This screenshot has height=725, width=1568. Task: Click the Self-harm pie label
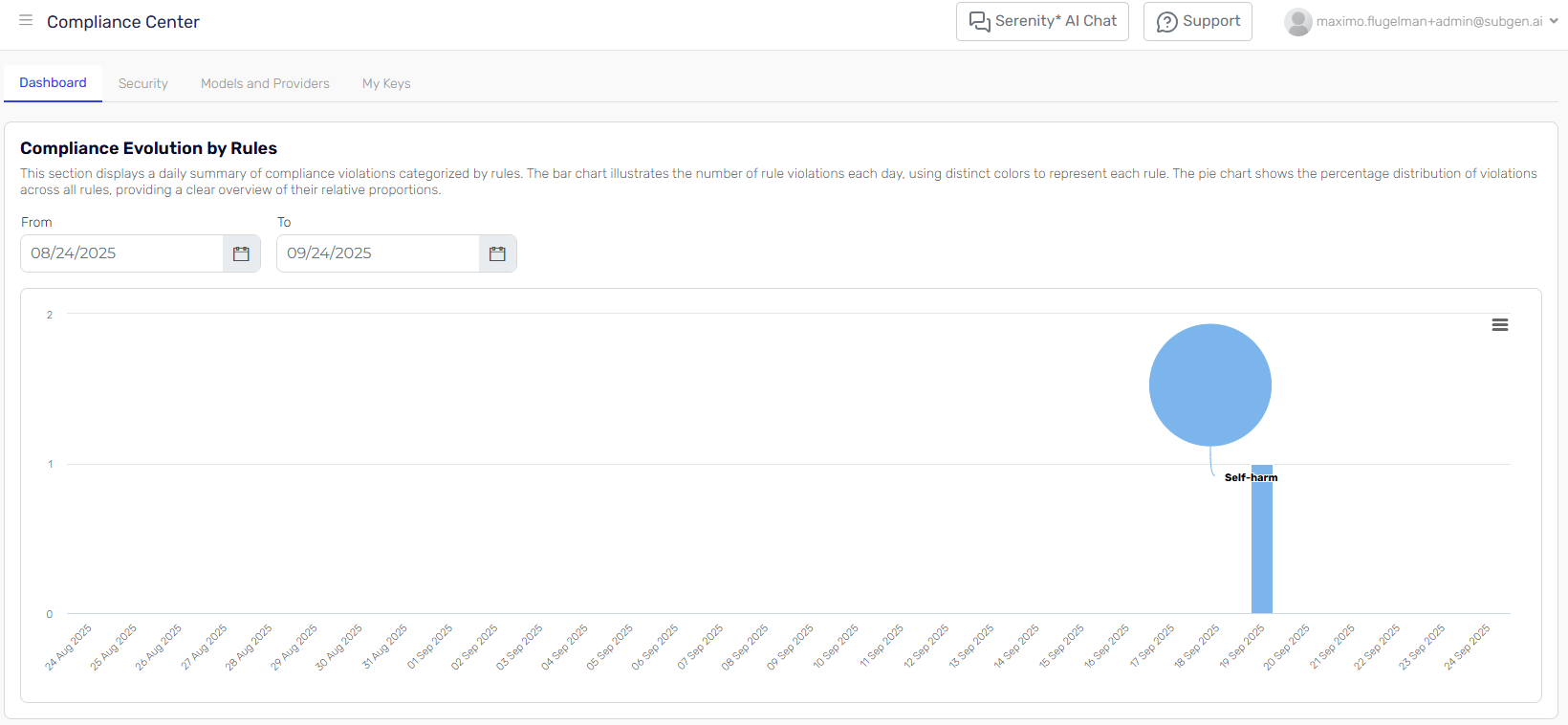1251,477
